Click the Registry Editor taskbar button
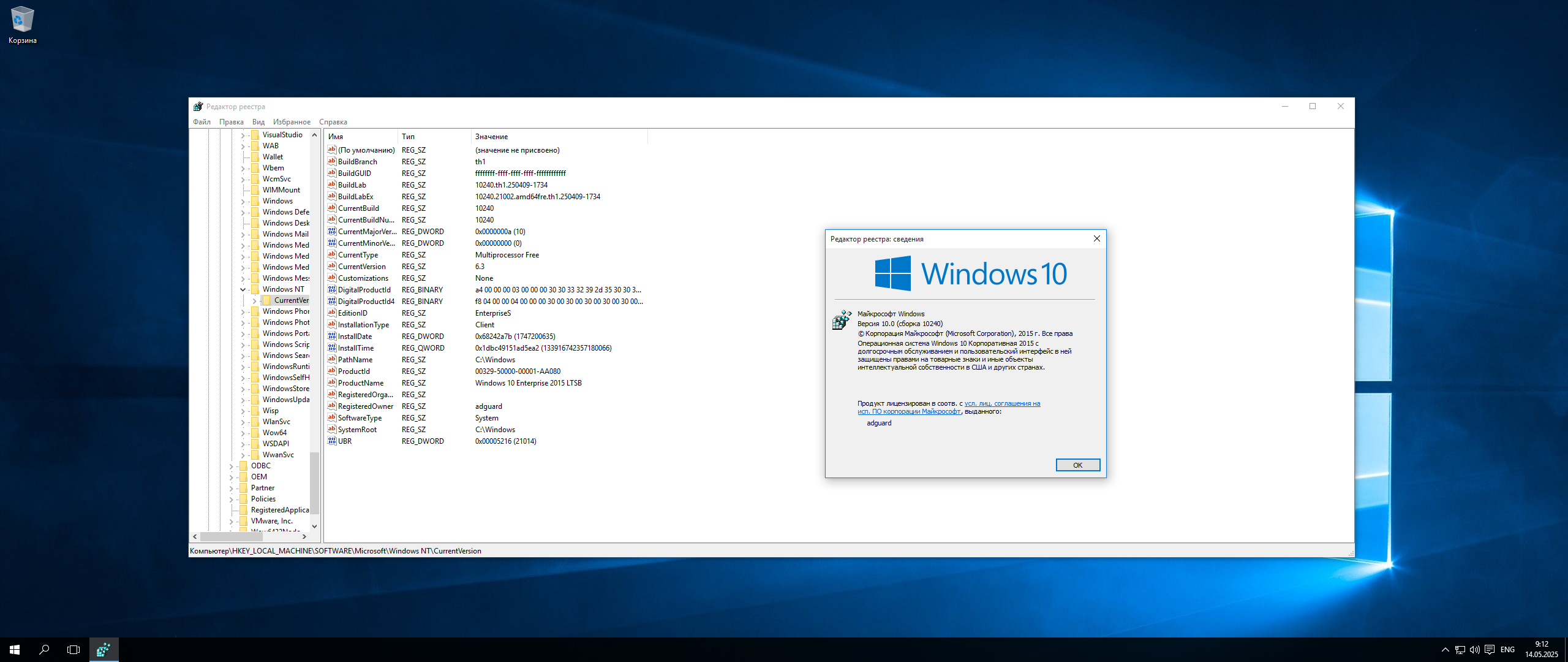Image resolution: width=1568 pixels, height=662 pixels. point(104,650)
